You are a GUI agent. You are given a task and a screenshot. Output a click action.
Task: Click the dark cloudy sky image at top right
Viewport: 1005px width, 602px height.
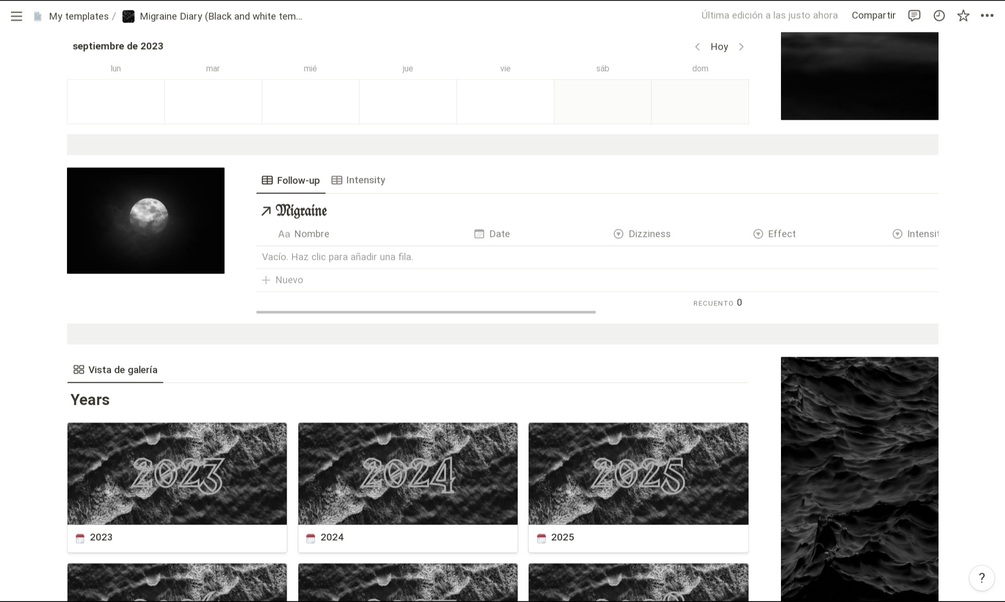point(860,76)
